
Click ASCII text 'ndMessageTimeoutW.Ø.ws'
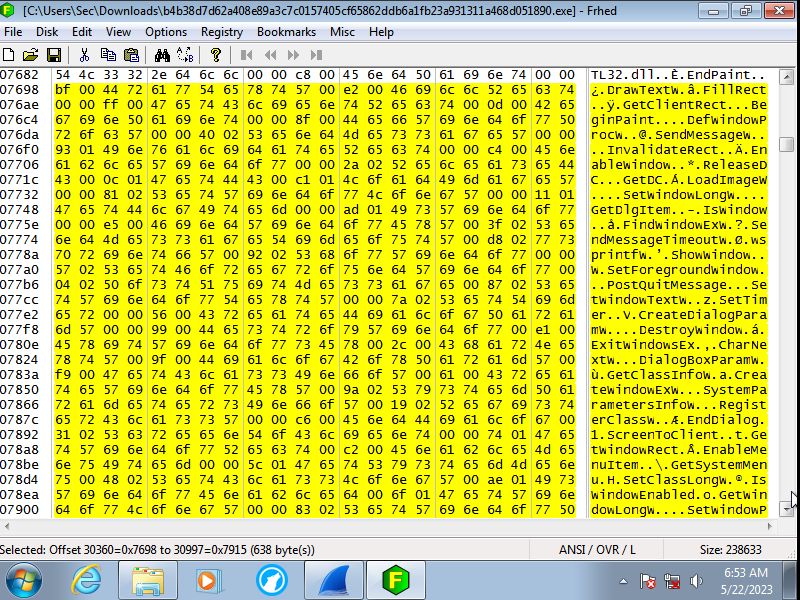point(679,240)
